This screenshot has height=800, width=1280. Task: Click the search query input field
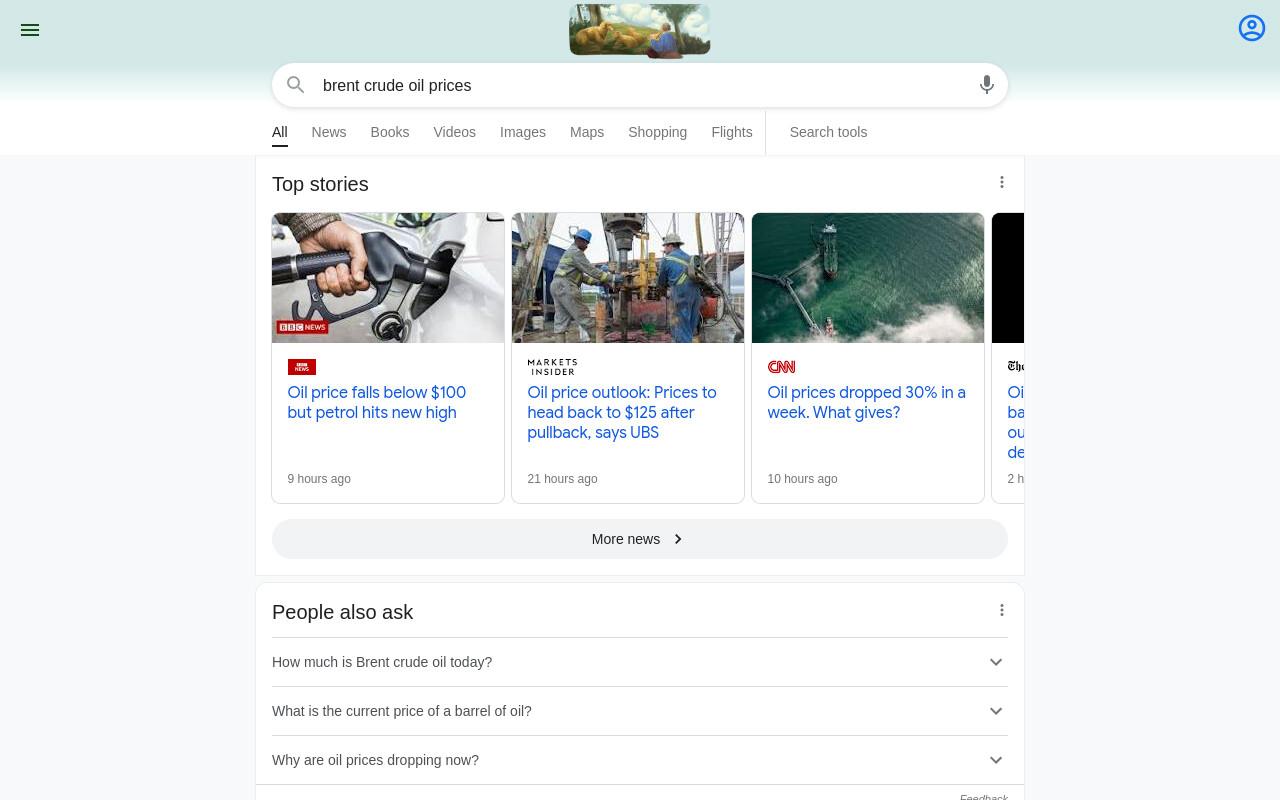click(x=640, y=85)
